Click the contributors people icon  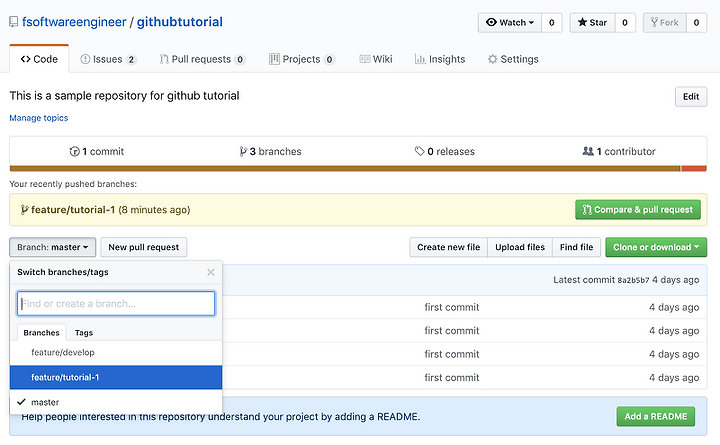click(x=588, y=151)
